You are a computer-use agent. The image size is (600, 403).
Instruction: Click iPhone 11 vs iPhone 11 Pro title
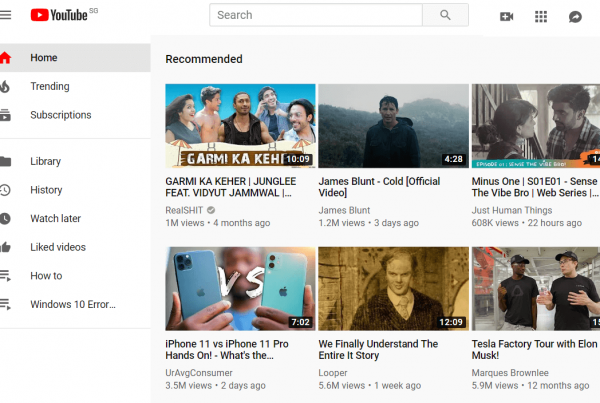click(227, 350)
